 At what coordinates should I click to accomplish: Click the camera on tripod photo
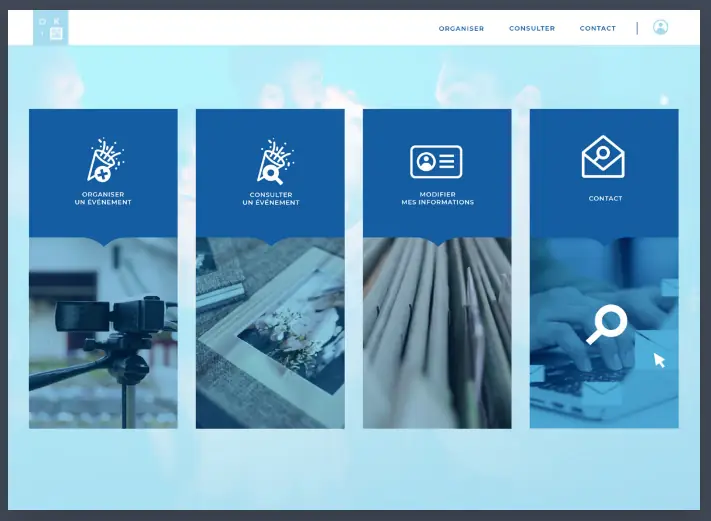pos(103,340)
